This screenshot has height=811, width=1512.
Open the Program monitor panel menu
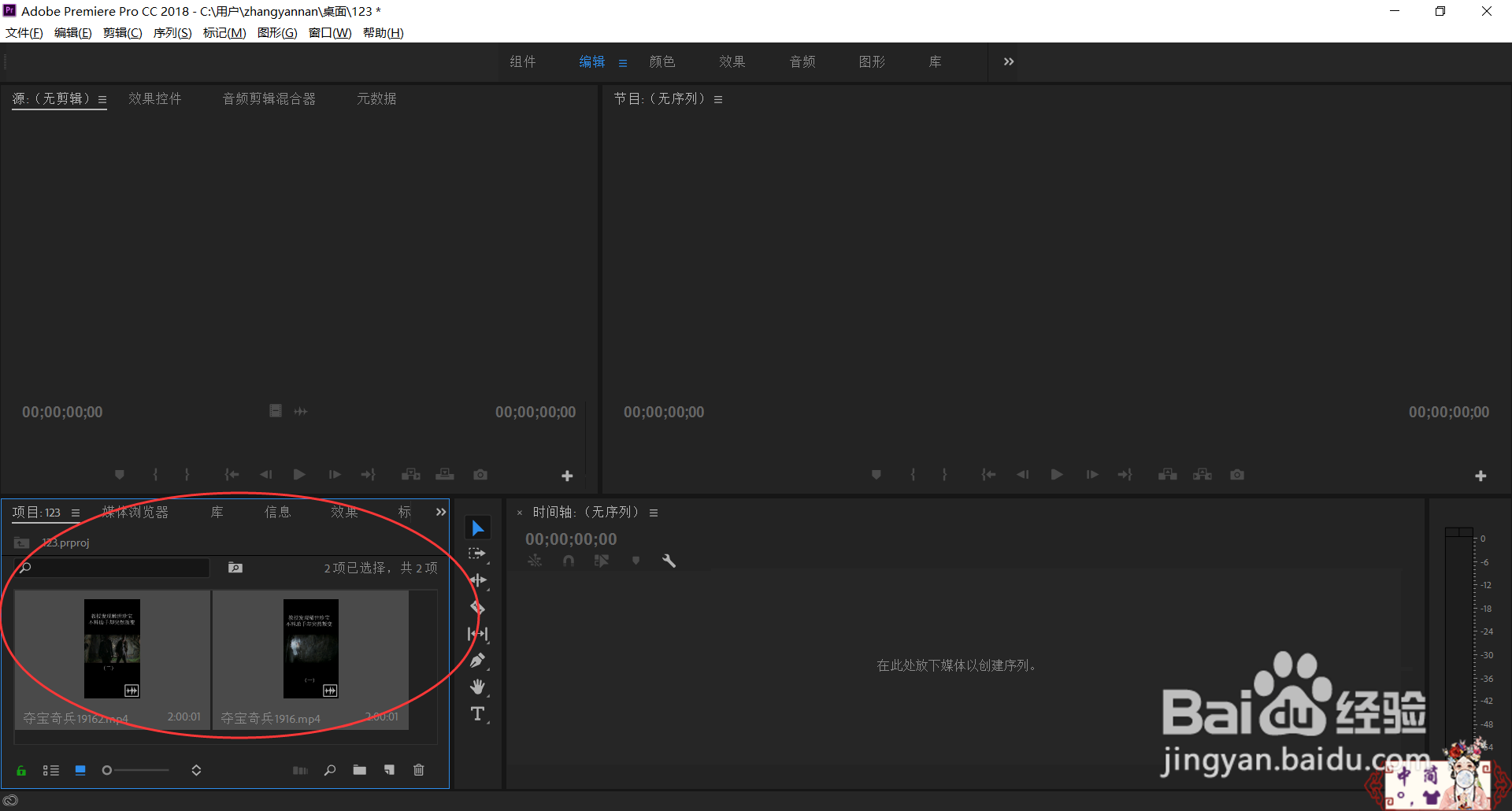[718, 100]
